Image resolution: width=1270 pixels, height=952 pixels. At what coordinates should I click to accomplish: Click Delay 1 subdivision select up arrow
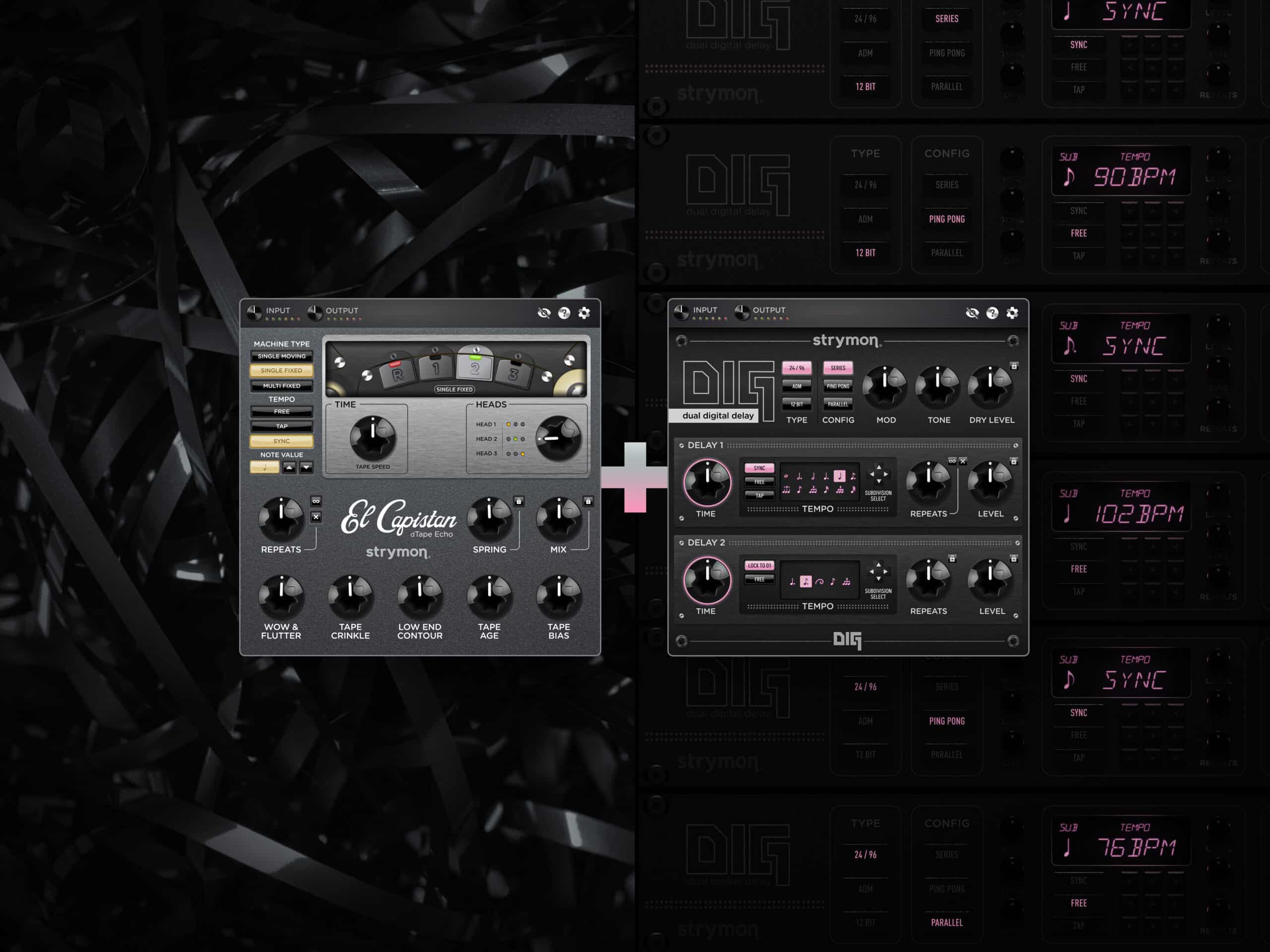pyautogui.click(x=879, y=467)
